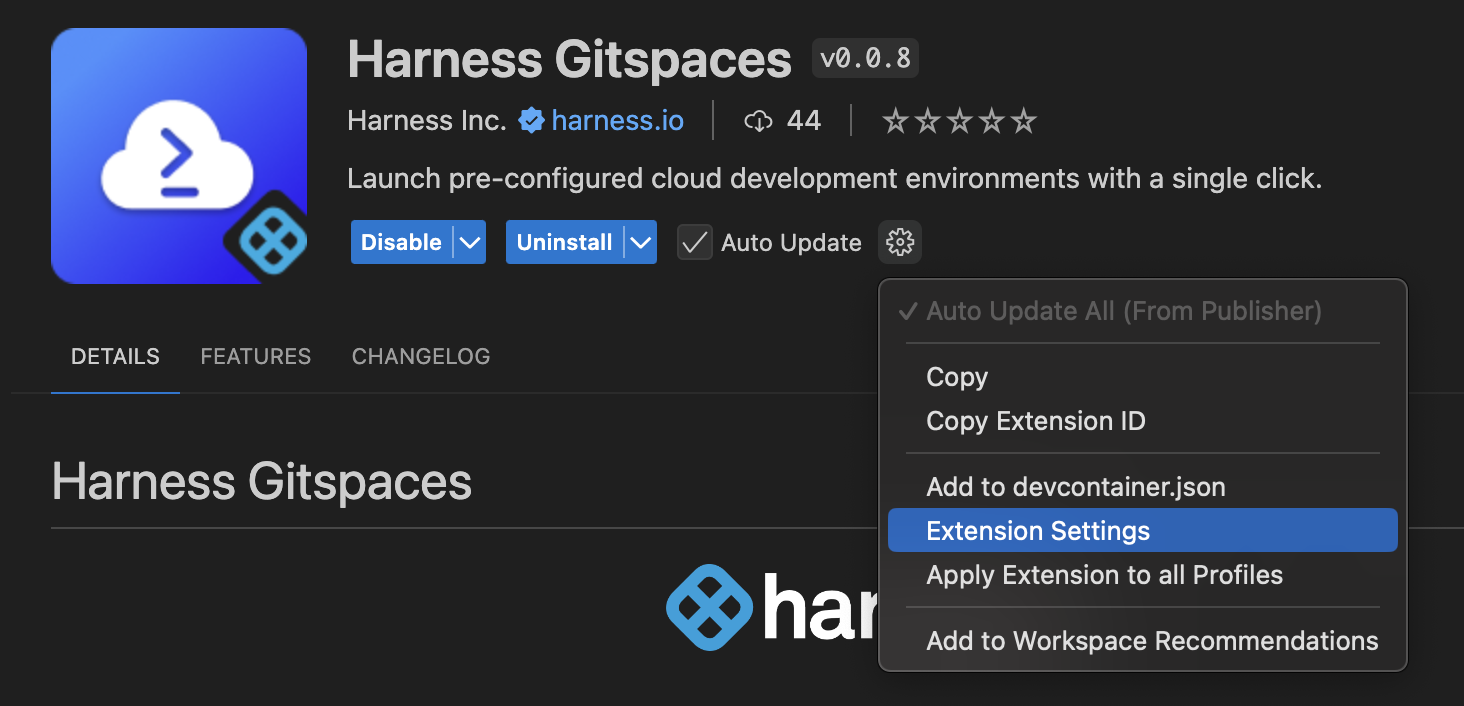
Task: Expand the Disable button dropdown arrow
Action: click(469, 242)
